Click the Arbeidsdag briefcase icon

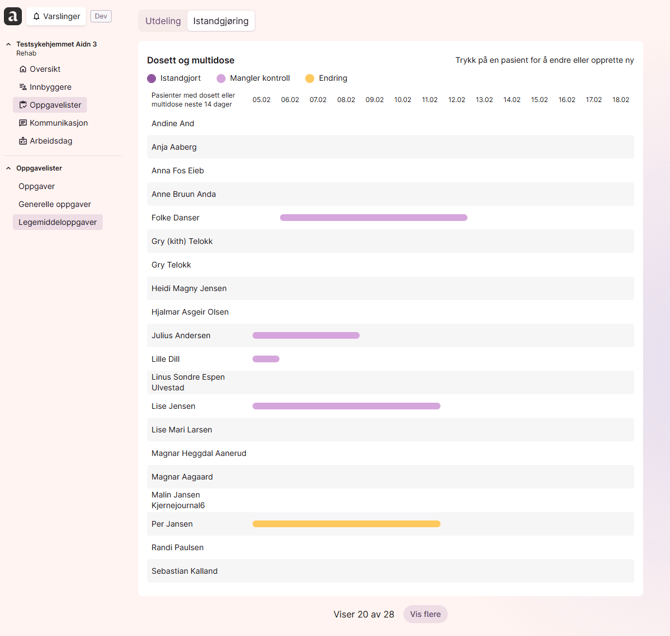coord(23,141)
